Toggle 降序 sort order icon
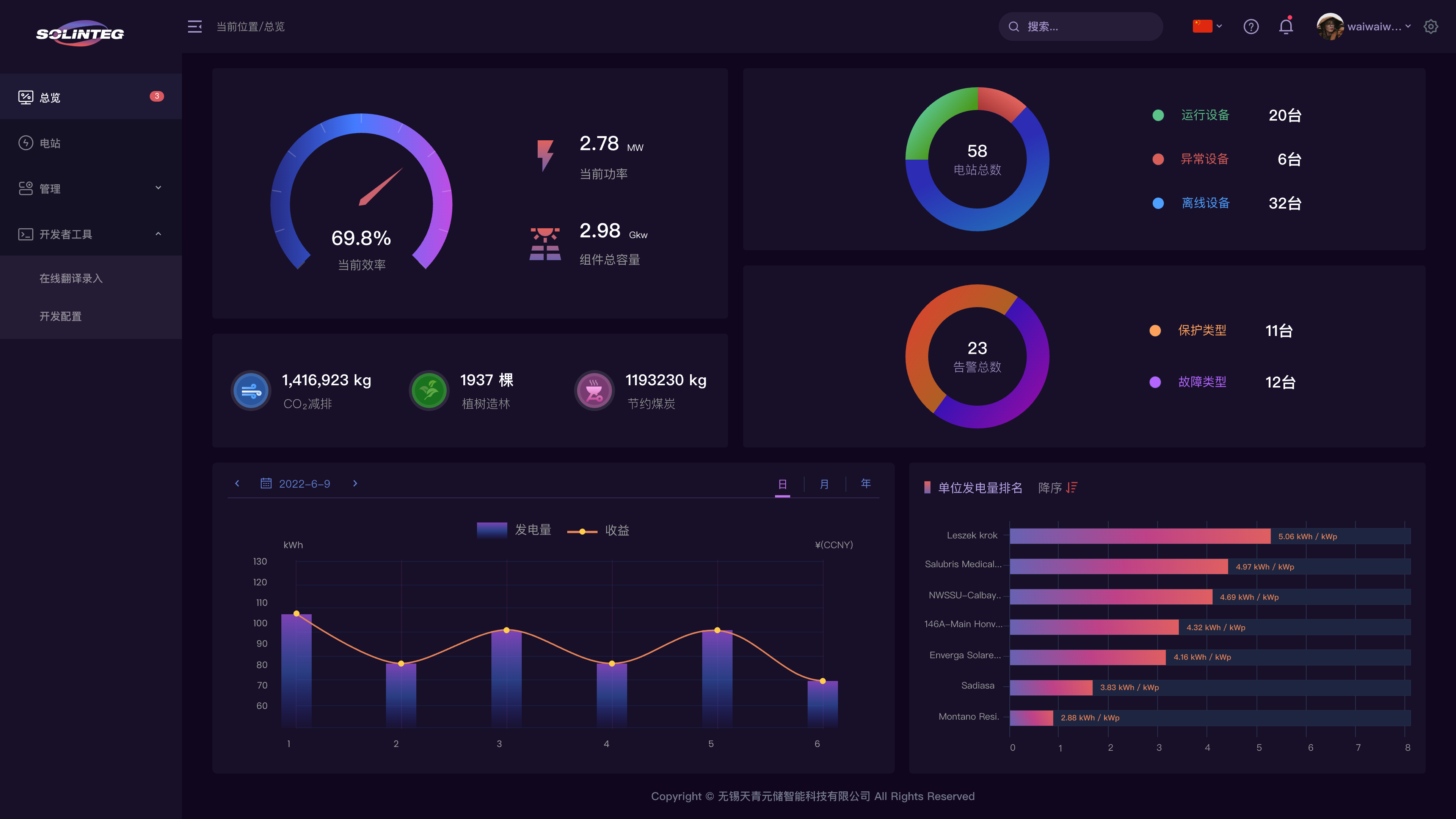1456x819 pixels. (x=1072, y=487)
